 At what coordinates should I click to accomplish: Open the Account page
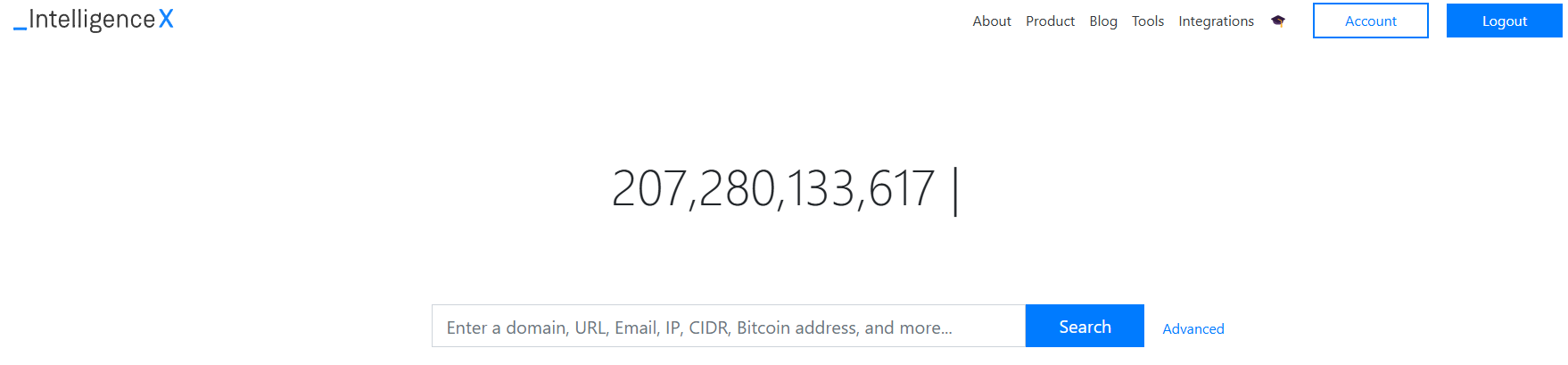pyautogui.click(x=1371, y=21)
